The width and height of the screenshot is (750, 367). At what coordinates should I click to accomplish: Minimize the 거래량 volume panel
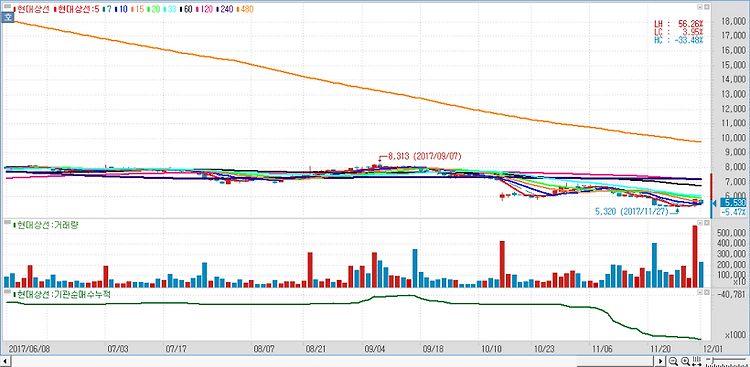[x=700, y=223]
